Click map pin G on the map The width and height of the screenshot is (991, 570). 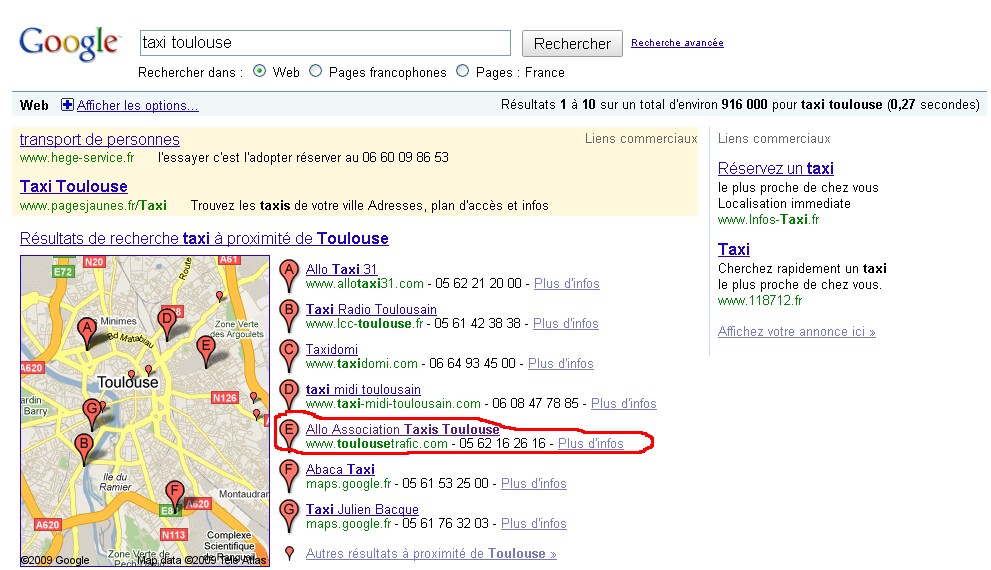tap(92, 415)
